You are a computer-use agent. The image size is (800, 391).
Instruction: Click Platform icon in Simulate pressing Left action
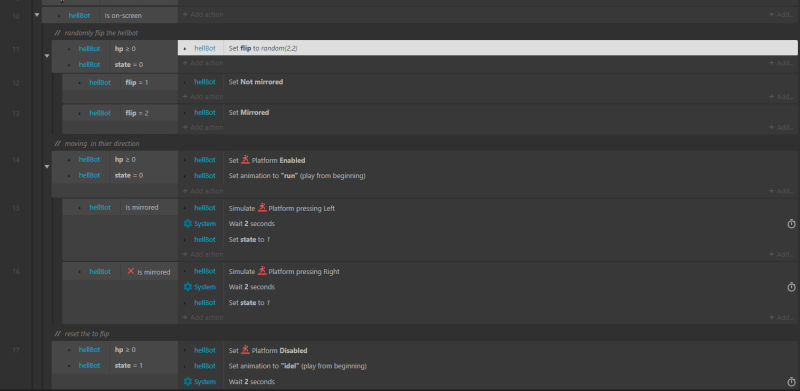(262, 208)
